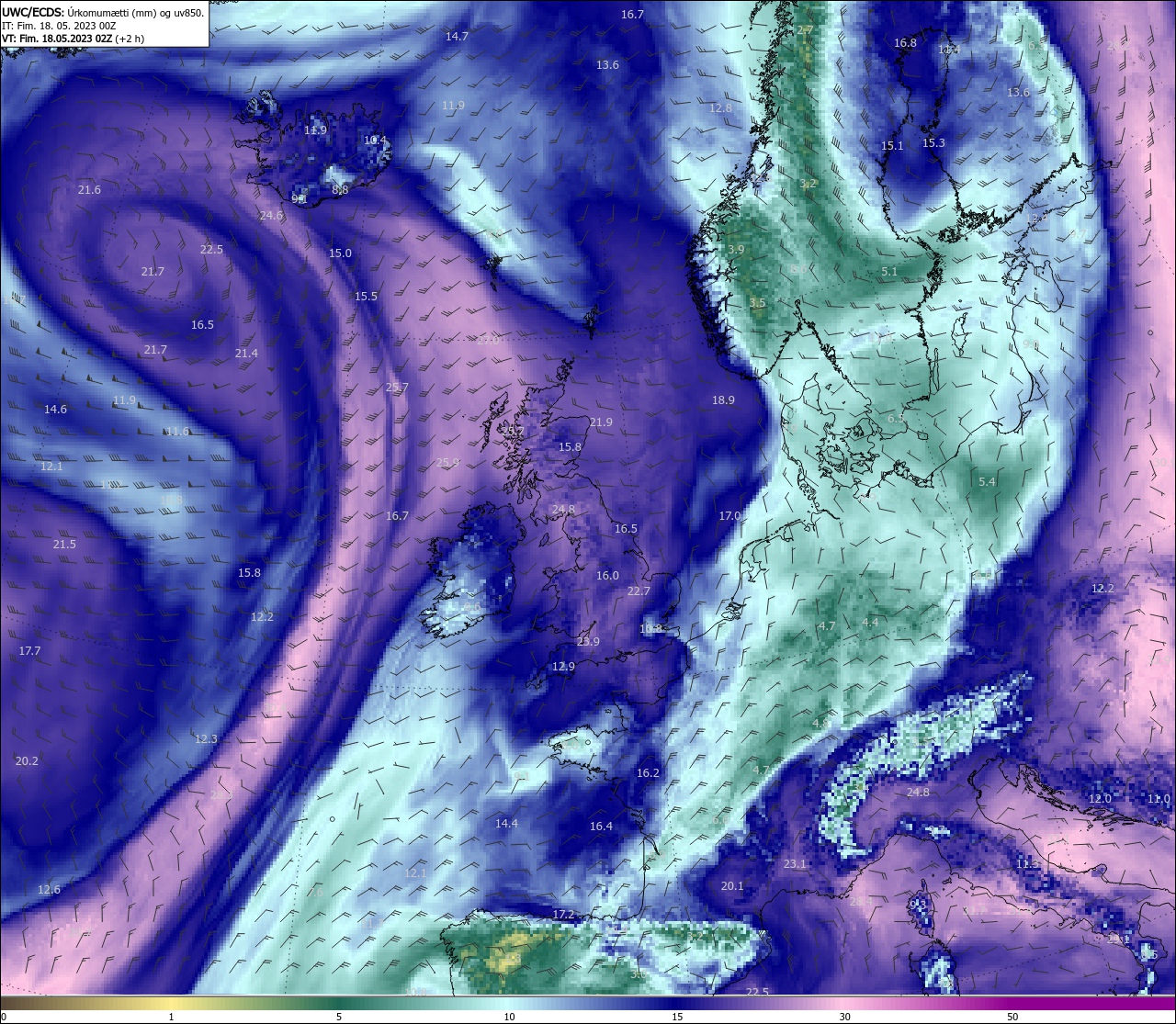Click the map value '20.1'
The image size is (1176, 1024).
click(x=732, y=886)
